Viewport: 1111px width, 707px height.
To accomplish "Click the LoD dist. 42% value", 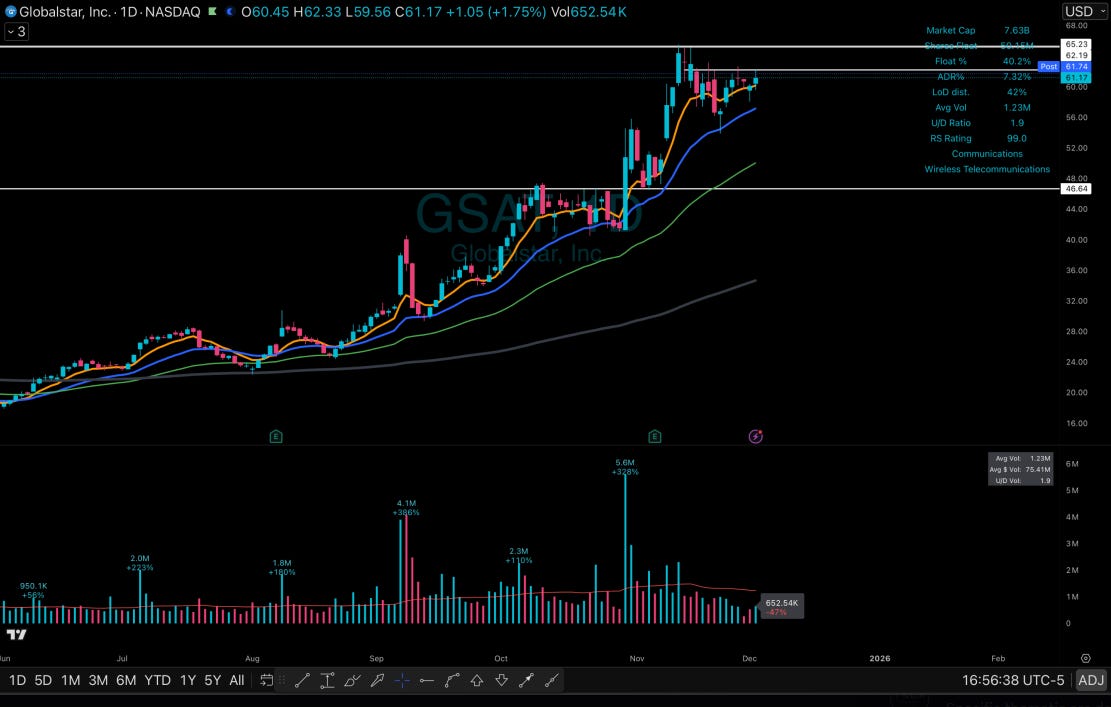I will pyautogui.click(x=1016, y=92).
